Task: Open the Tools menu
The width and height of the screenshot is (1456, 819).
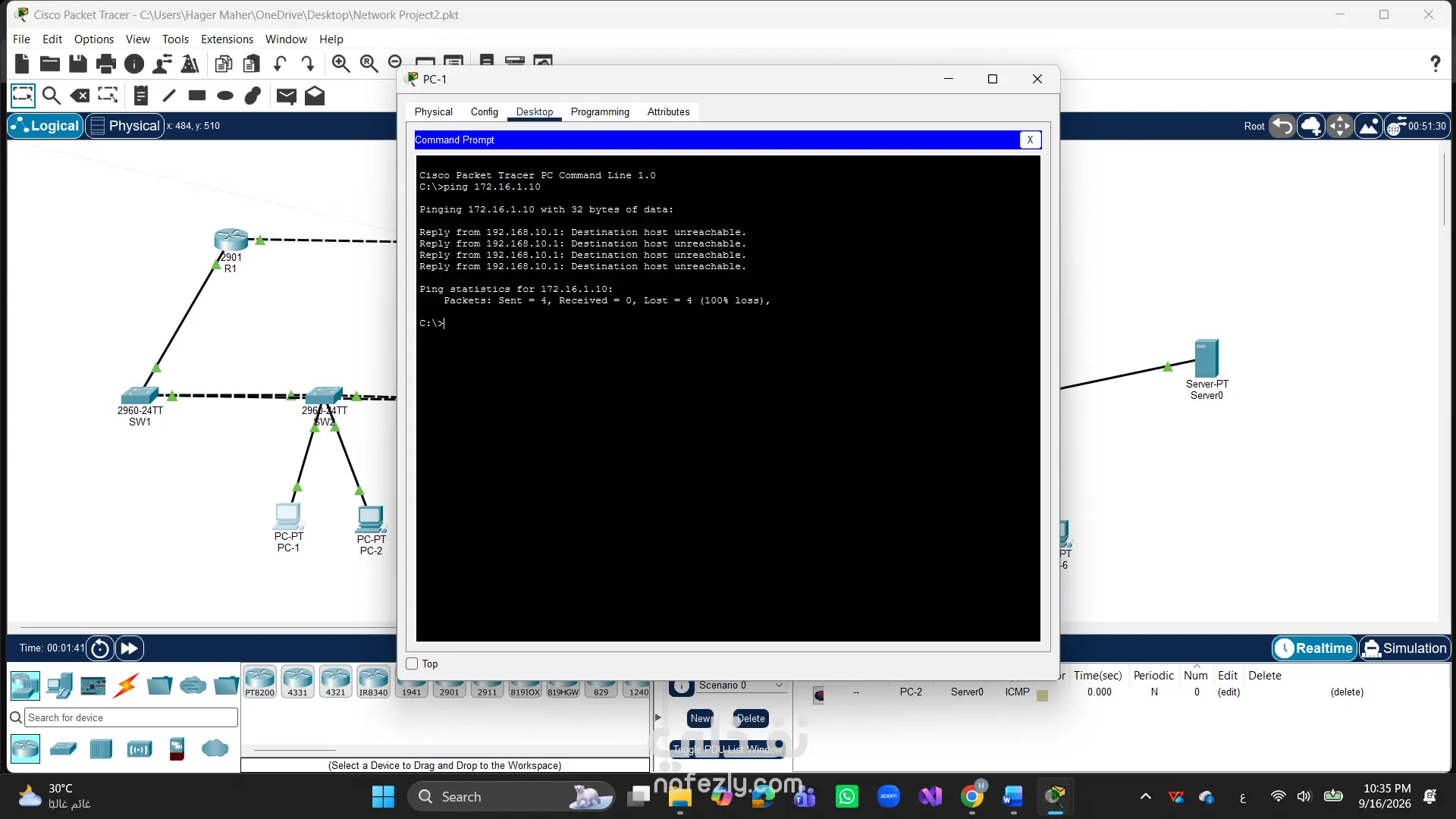Action: 175,39
